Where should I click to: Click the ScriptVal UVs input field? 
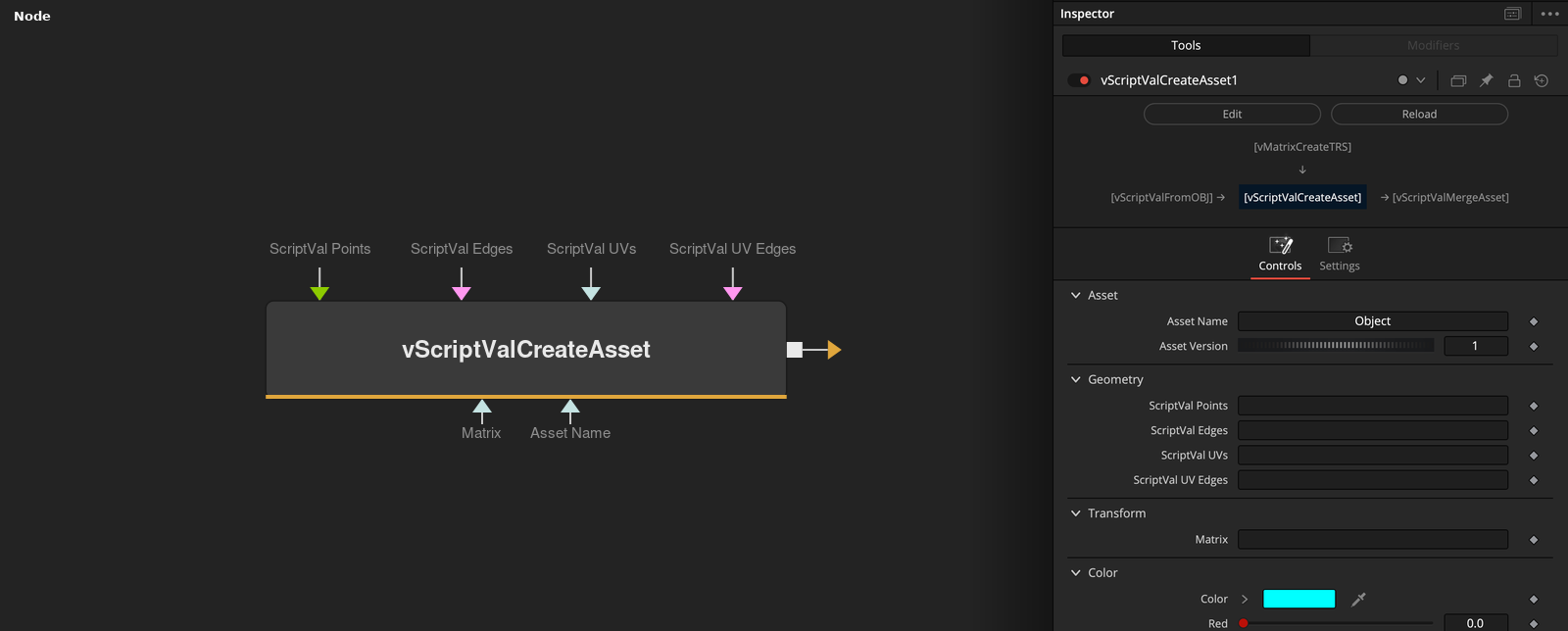[1373, 456]
